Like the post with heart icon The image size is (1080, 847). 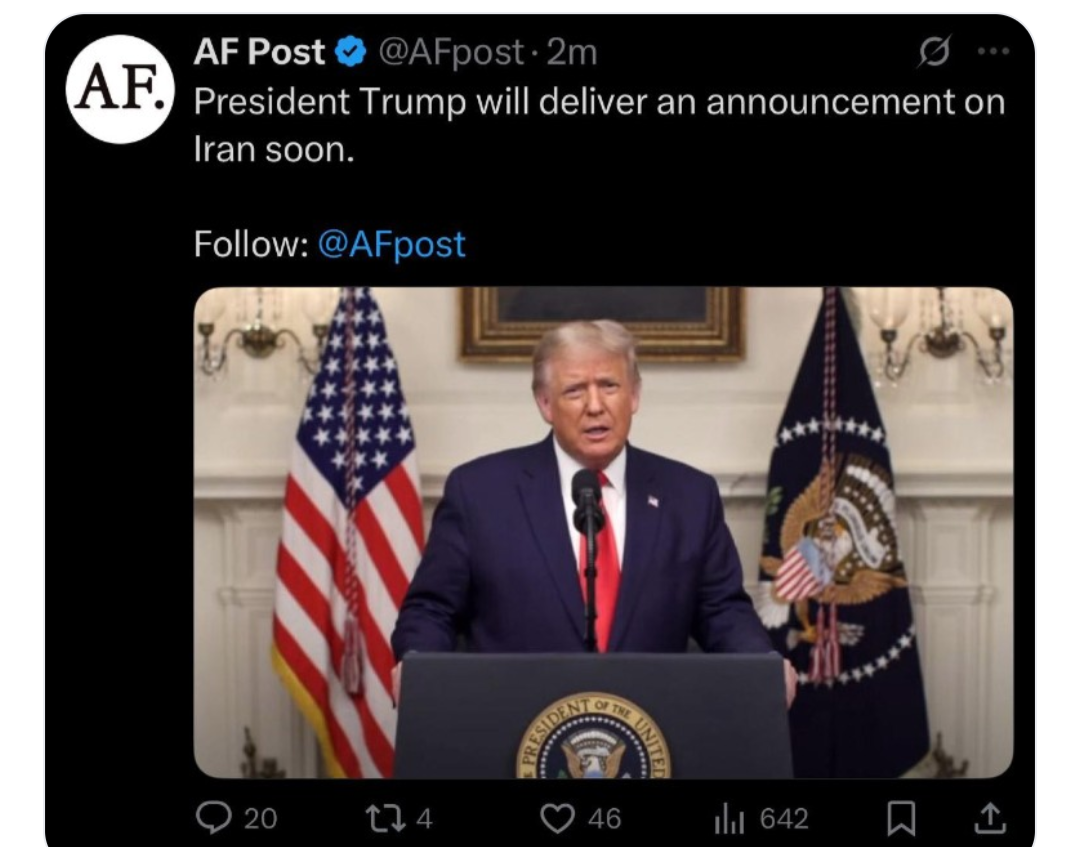tap(557, 819)
